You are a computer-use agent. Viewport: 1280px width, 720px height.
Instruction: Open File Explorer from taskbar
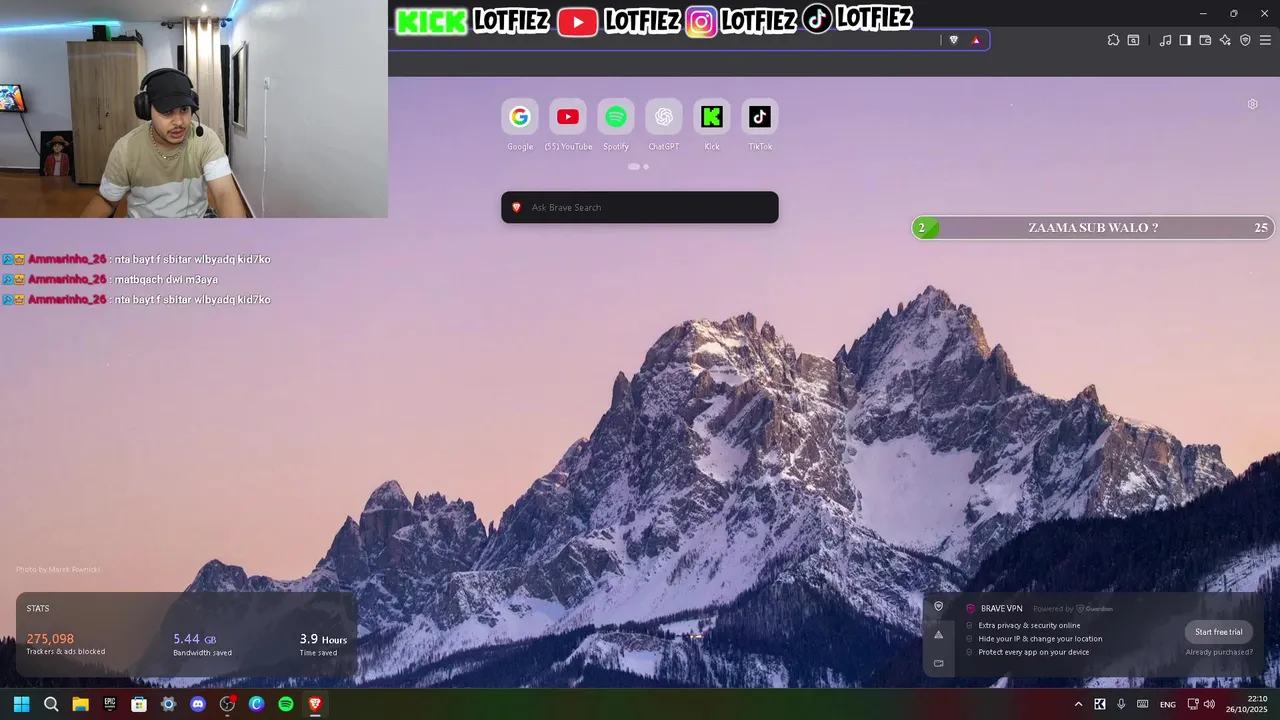80,704
